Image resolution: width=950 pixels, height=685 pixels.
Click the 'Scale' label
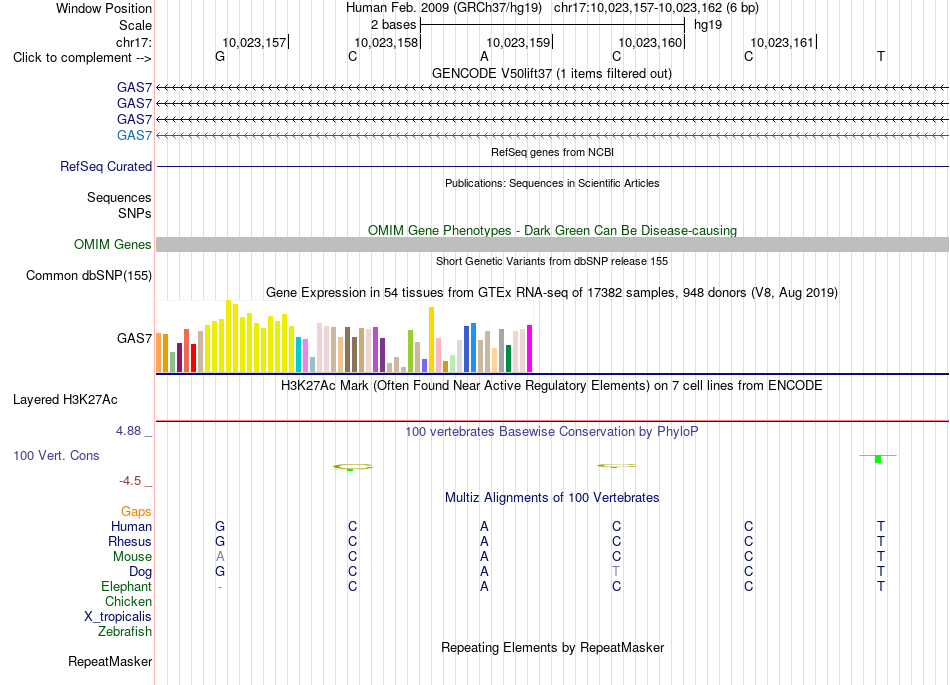point(135,25)
